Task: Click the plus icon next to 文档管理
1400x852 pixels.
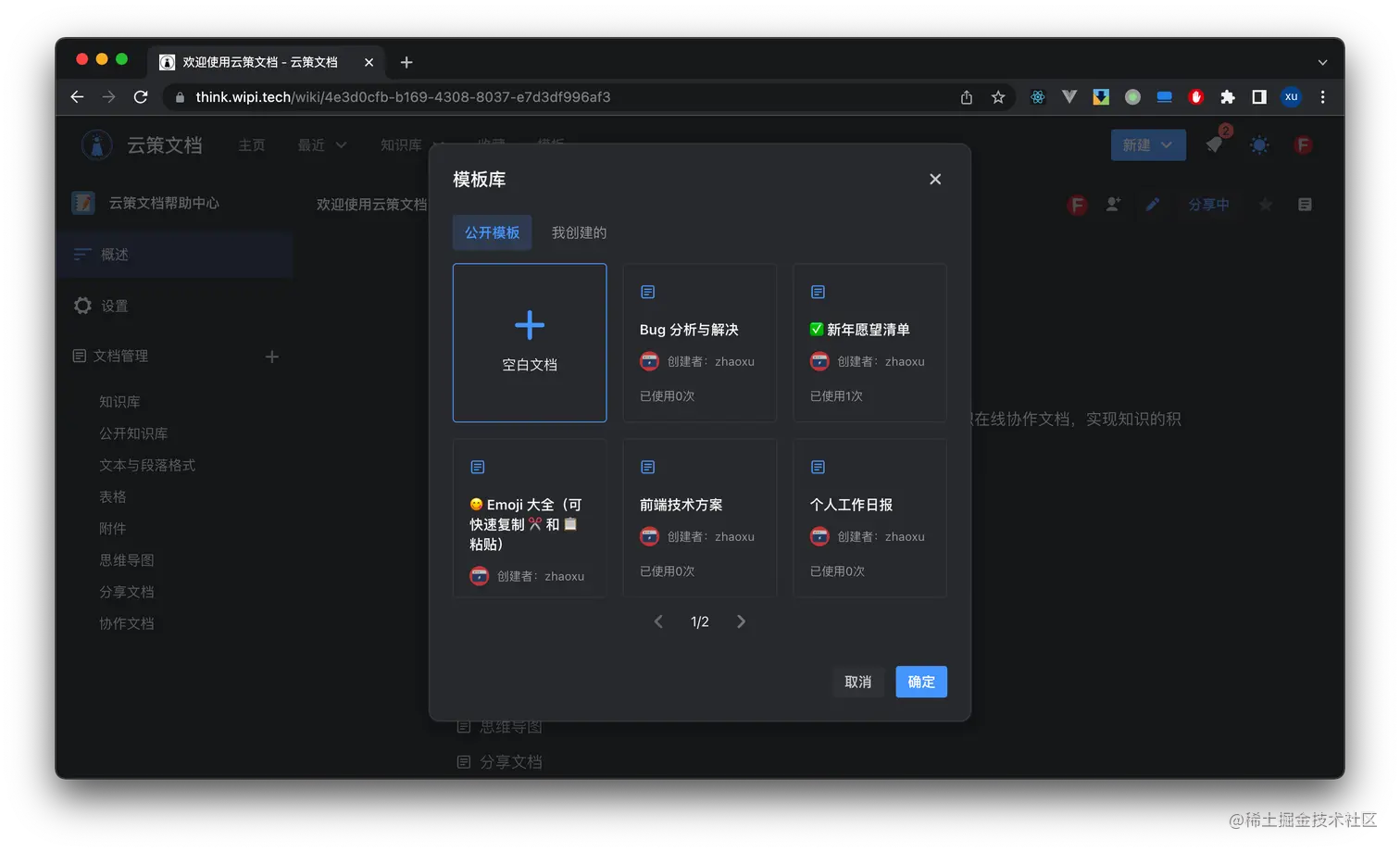Action: tap(271, 356)
